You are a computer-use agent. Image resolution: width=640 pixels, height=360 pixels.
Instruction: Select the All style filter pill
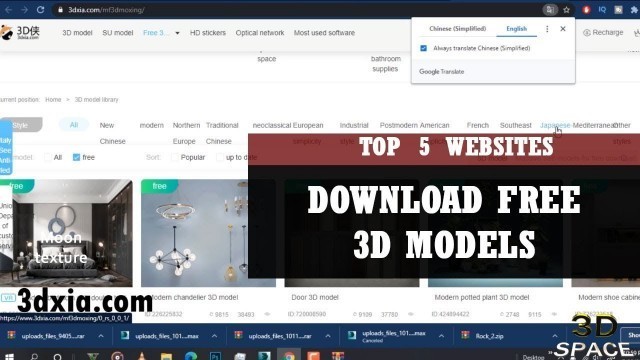point(74,125)
